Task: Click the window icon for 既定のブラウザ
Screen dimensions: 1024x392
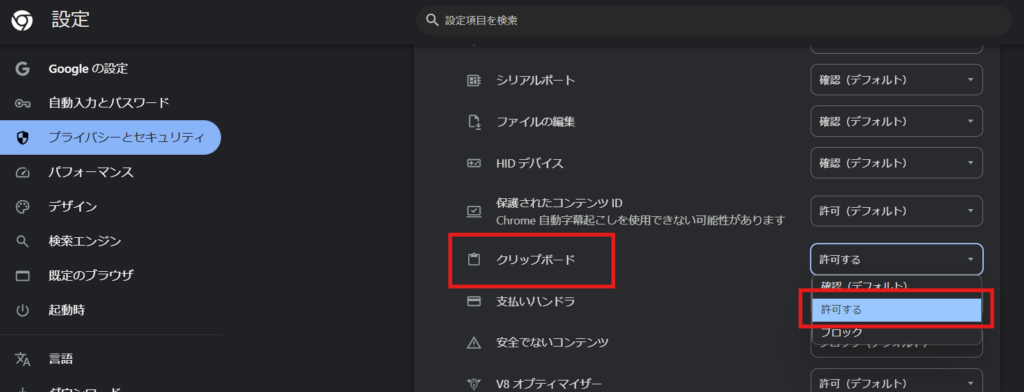Action: (23, 276)
